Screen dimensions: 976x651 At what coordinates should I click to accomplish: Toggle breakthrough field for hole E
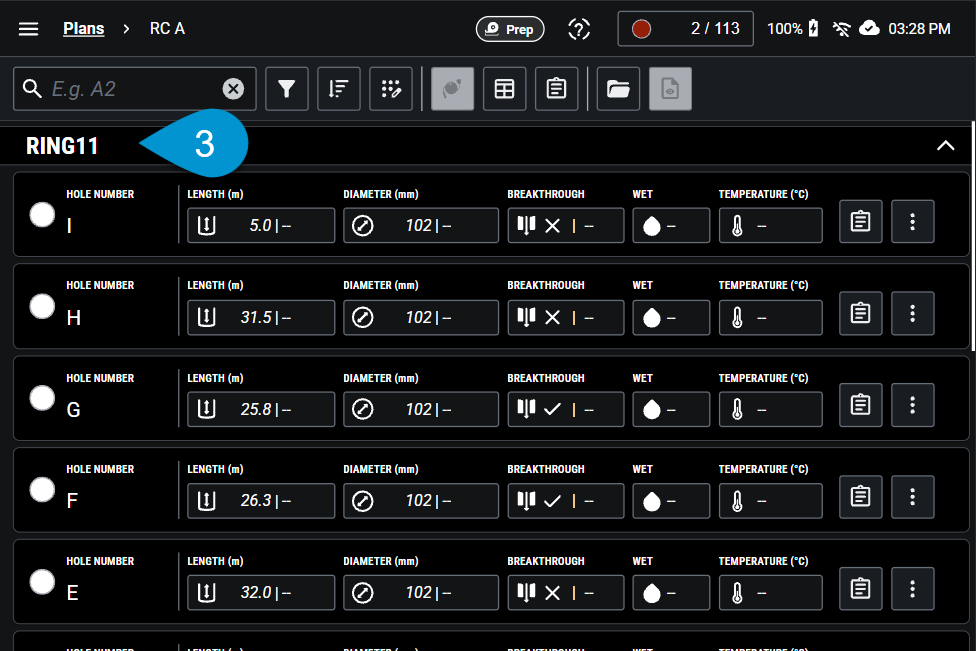(566, 592)
